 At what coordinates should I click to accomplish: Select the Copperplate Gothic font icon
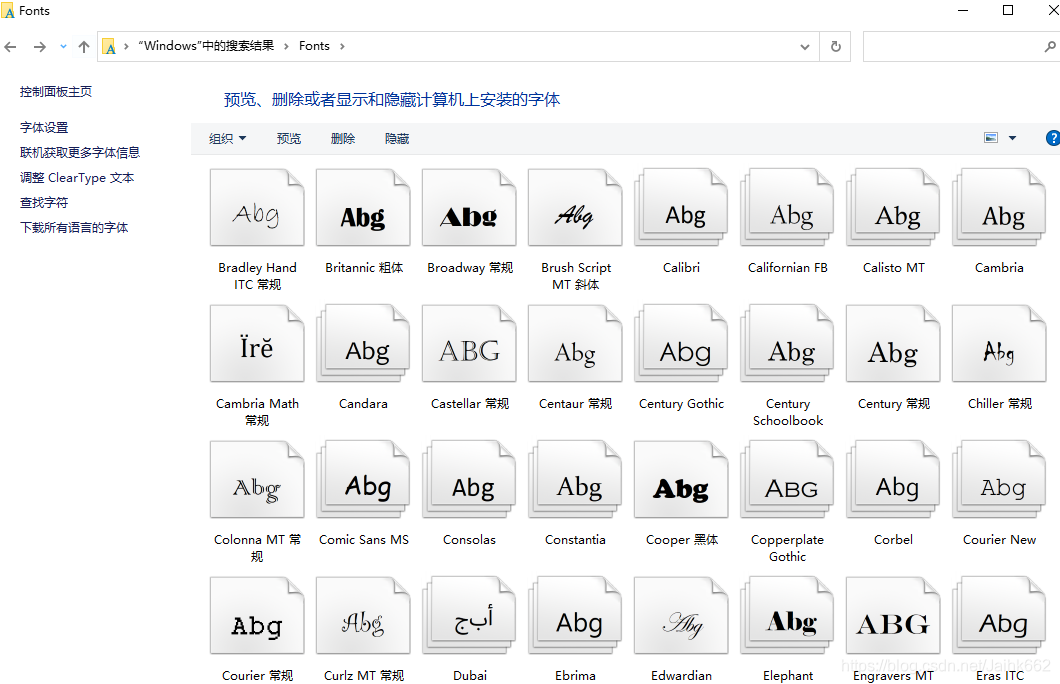tap(788, 480)
